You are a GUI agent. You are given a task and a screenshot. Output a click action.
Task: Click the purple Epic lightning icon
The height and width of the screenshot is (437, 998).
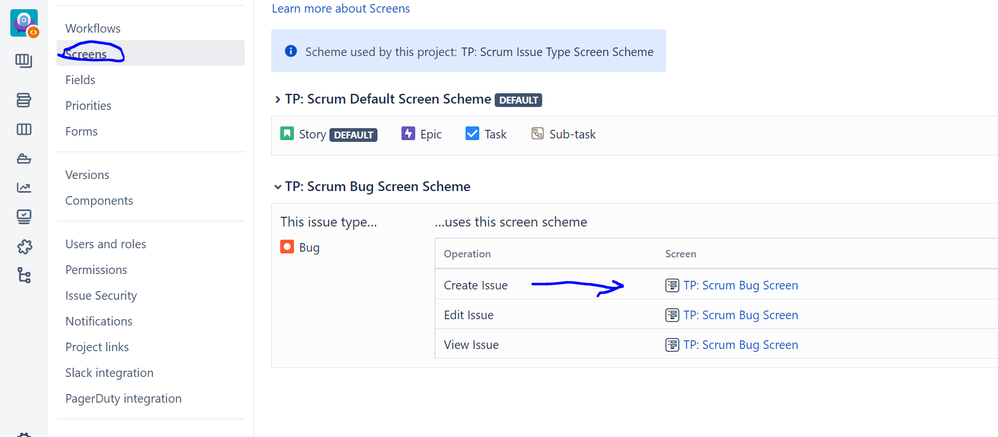[408, 134]
